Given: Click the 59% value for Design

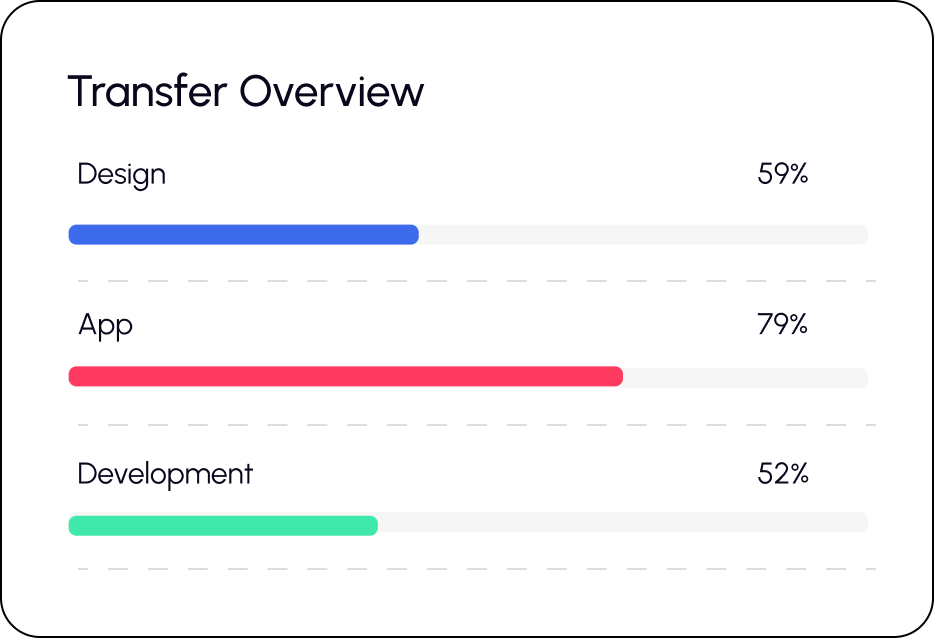Looking at the screenshot, I should 783,173.
